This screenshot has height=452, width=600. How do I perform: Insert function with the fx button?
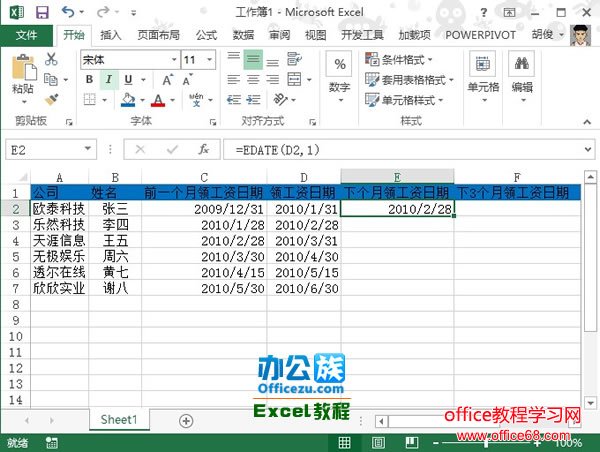[204, 149]
